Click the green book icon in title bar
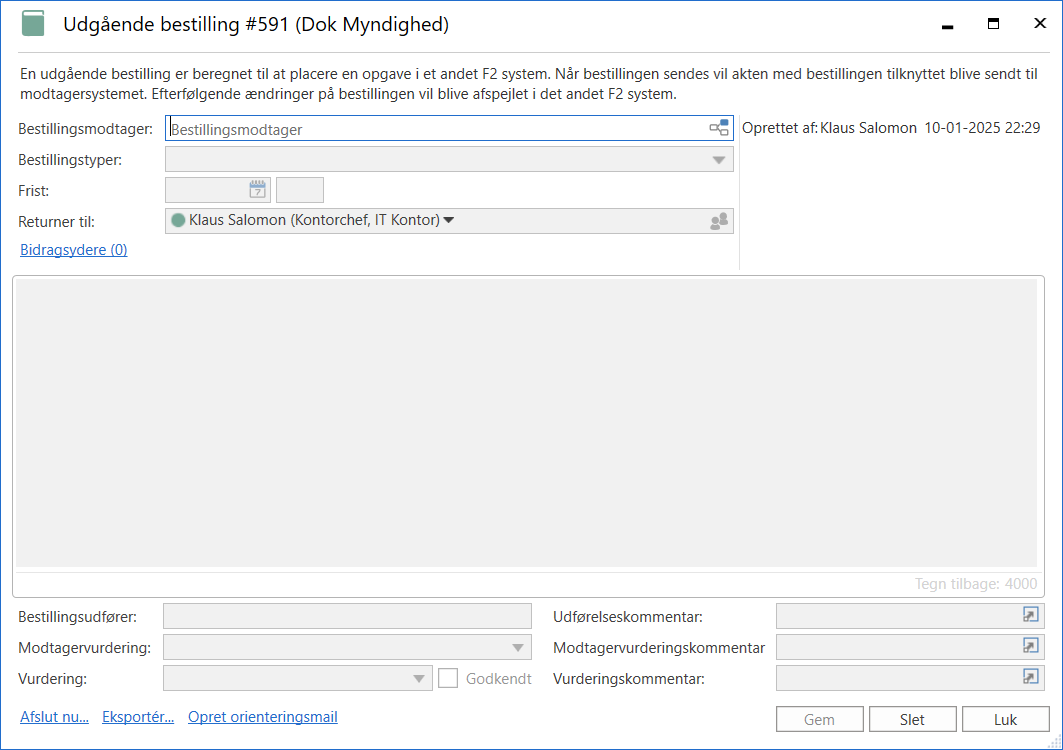This screenshot has height=750, width=1063. click(x=34, y=25)
